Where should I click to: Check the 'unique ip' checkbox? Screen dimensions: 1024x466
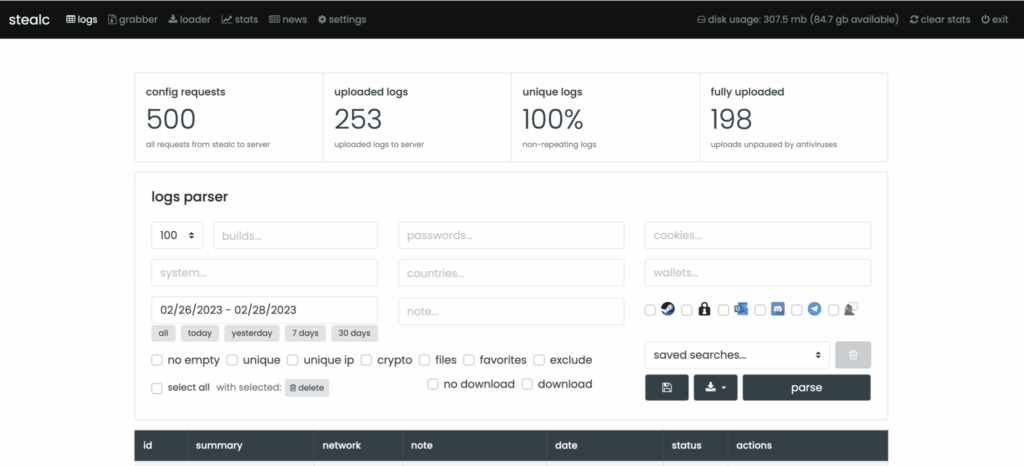click(x=293, y=360)
